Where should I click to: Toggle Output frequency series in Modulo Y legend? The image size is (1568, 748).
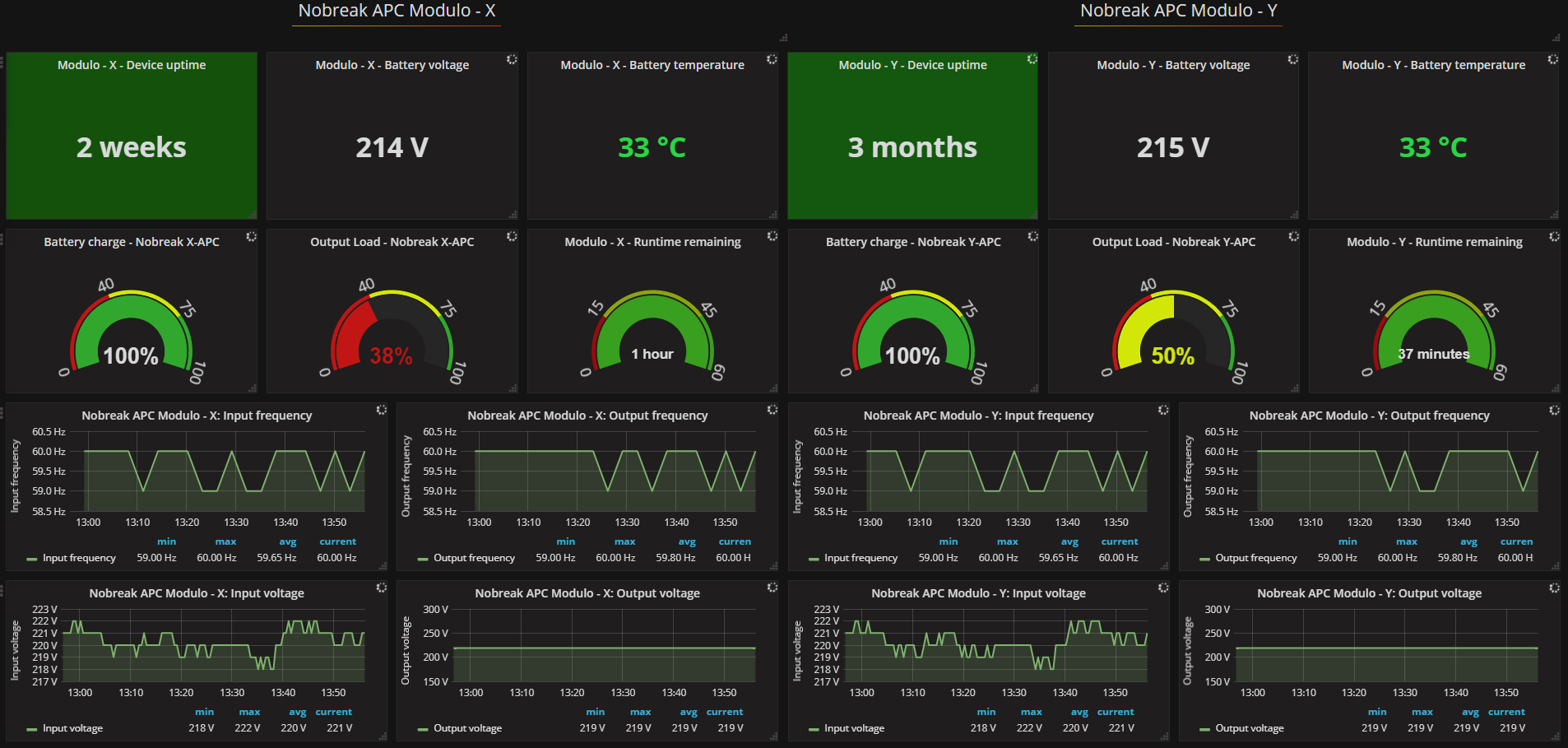point(1256,558)
